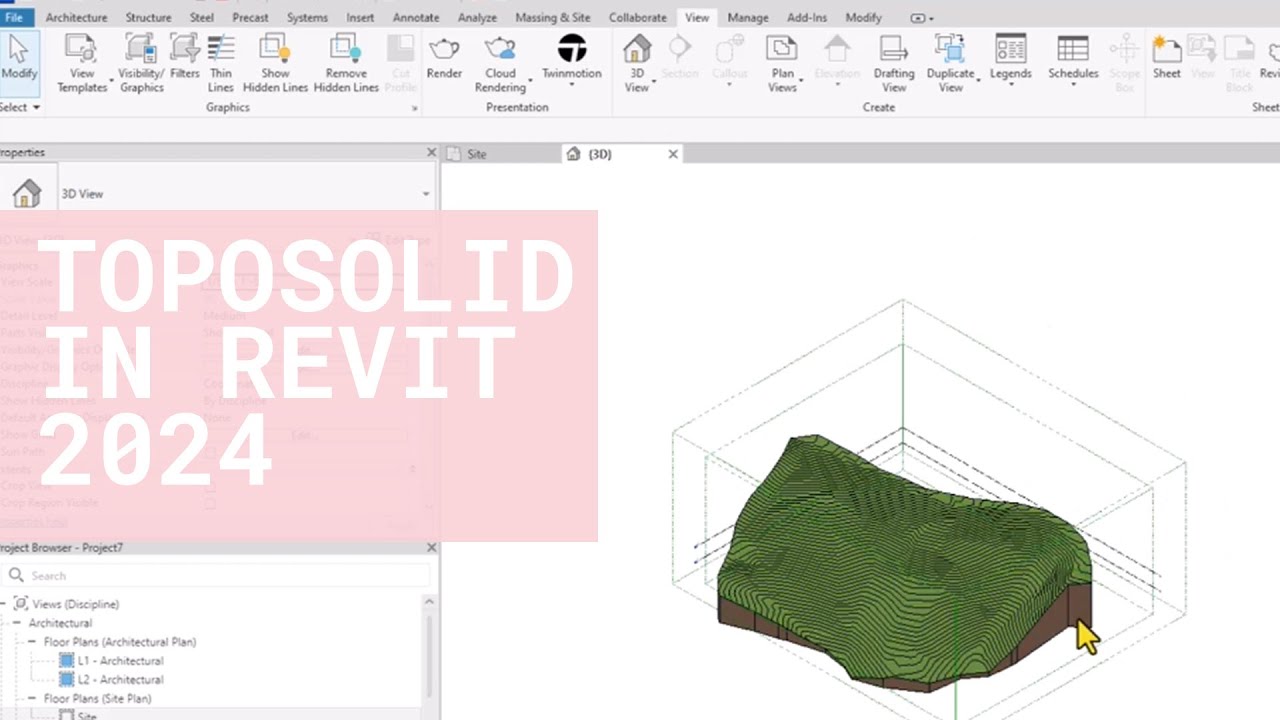This screenshot has width=1280, height=720.
Task: Open the Steel tab
Action: point(202,17)
